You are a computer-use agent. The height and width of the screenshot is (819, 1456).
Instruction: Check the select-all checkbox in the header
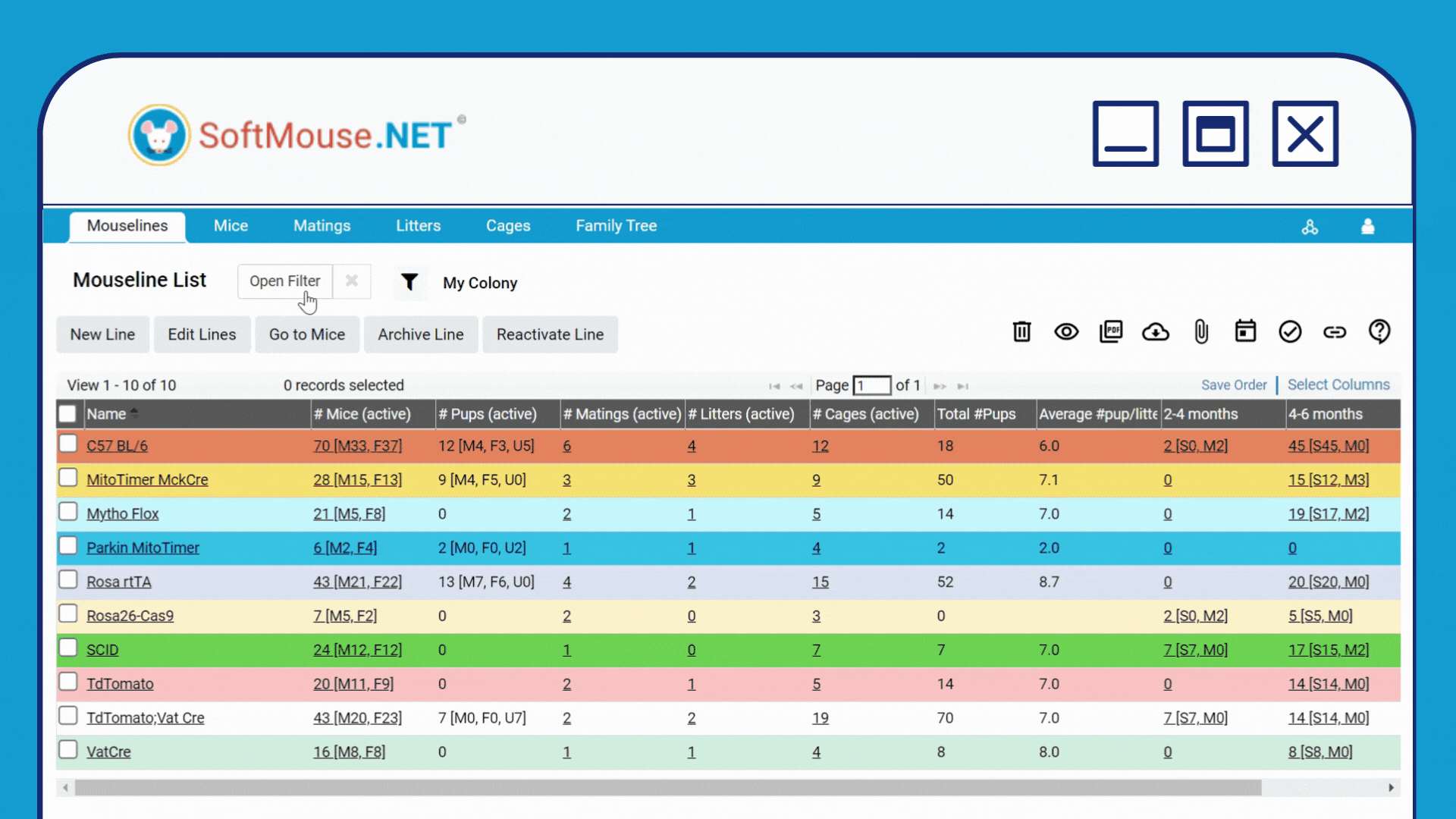[67, 413]
